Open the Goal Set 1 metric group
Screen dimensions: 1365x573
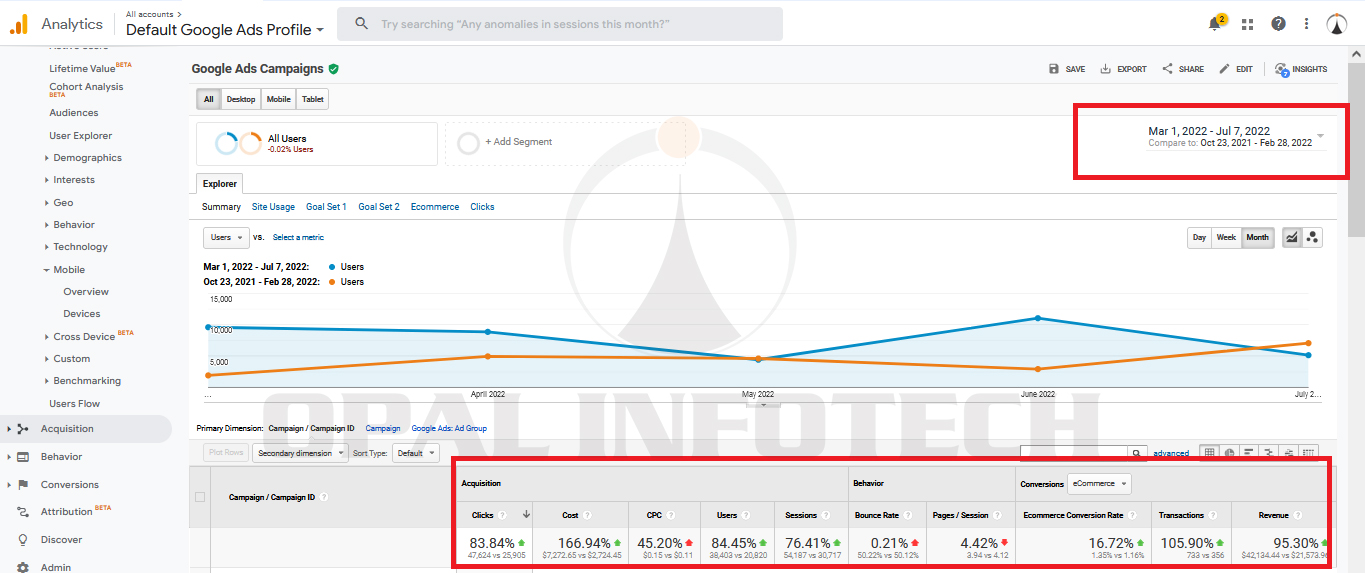pos(326,207)
